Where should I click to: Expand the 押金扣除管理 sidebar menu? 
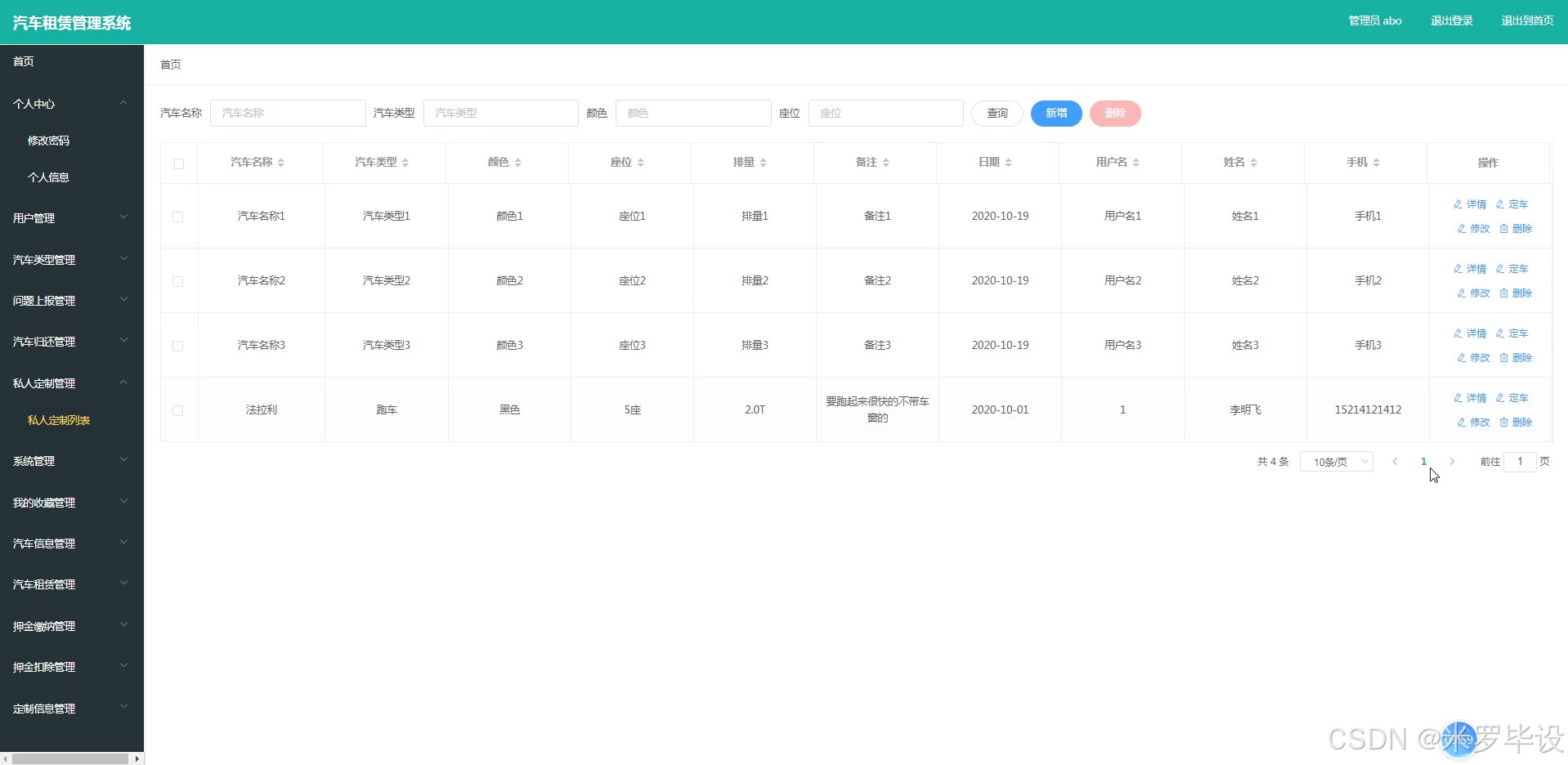click(72, 667)
